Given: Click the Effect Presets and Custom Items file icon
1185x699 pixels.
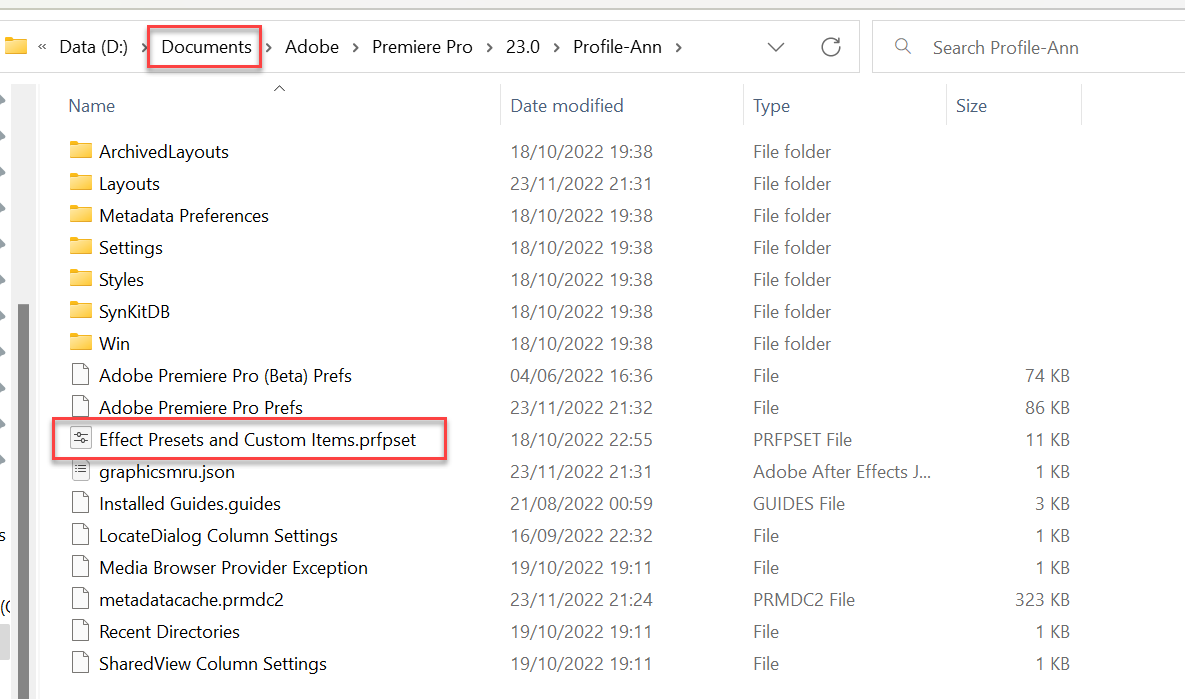Looking at the screenshot, I should coord(81,439).
